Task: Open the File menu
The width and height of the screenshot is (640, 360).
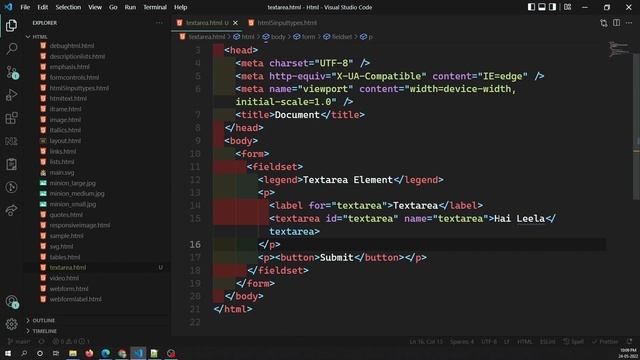Action: pyautogui.click(x=25, y=7)
